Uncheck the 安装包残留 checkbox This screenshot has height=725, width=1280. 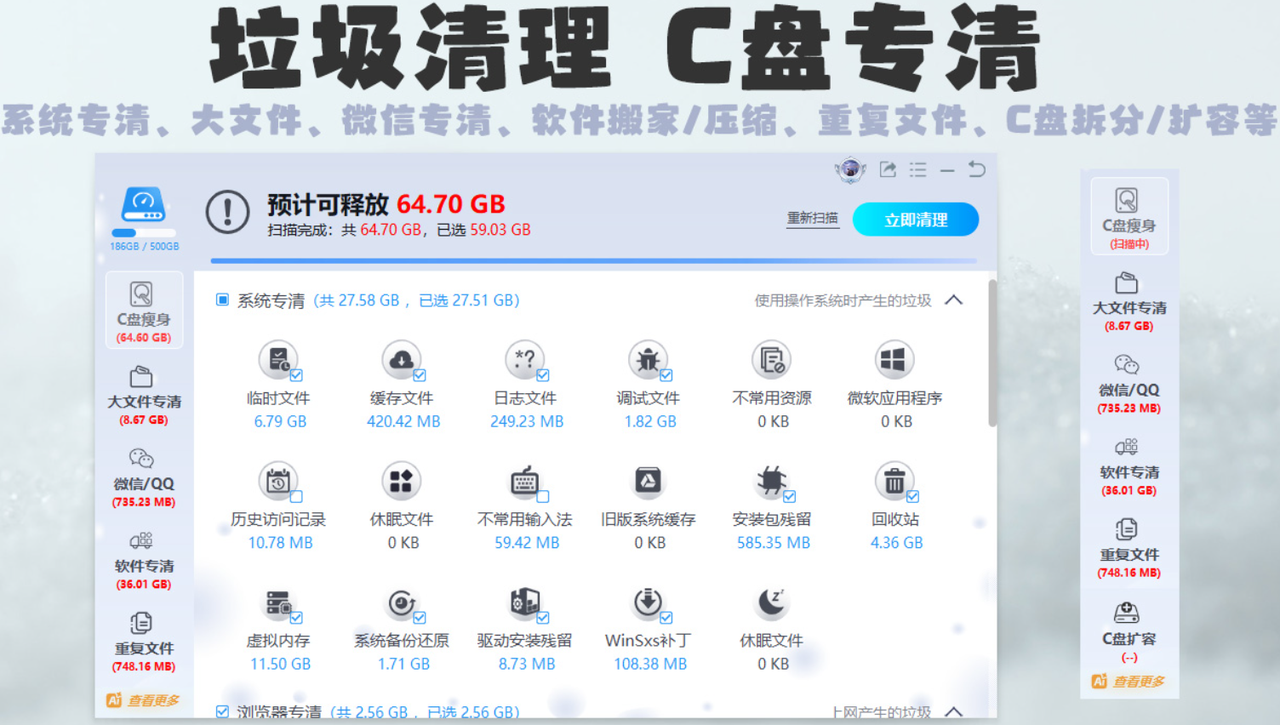(x=790, y=497)
